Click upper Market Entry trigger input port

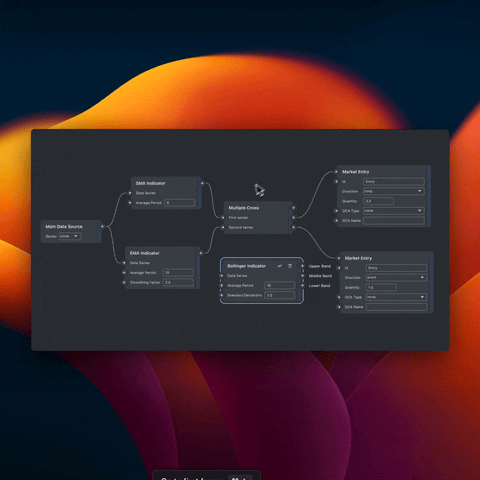point(336,172)
